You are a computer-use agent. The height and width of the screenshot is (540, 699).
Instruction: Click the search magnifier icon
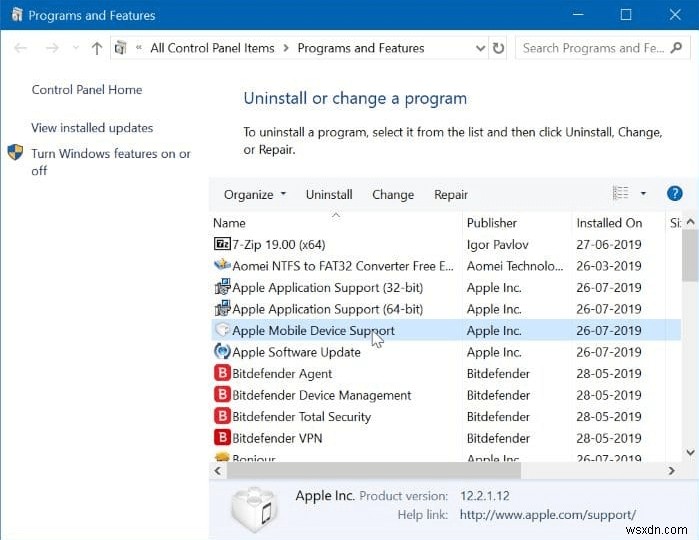click(x=676, y=47)
